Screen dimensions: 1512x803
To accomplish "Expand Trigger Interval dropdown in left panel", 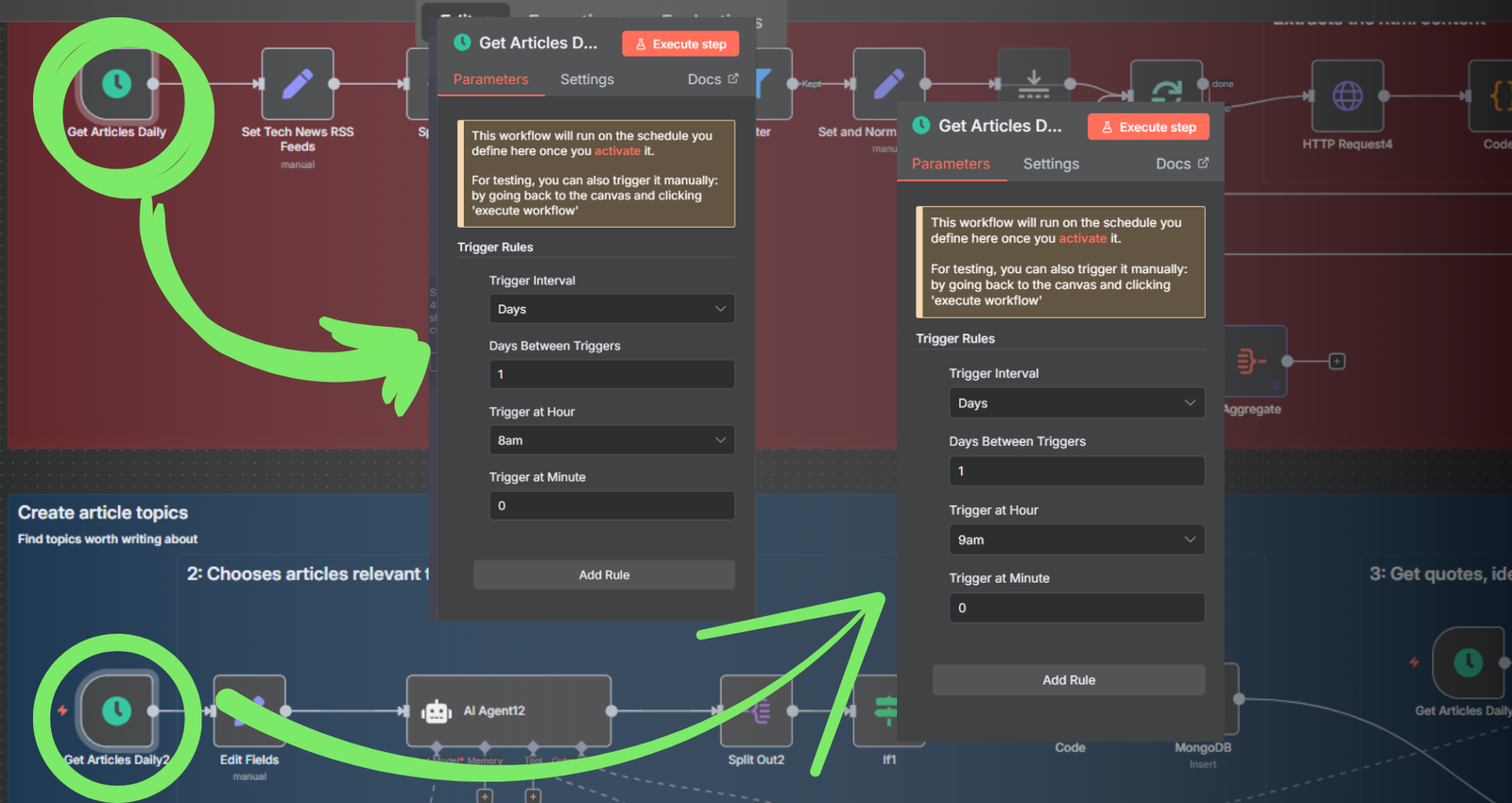I will coord(611,309).
